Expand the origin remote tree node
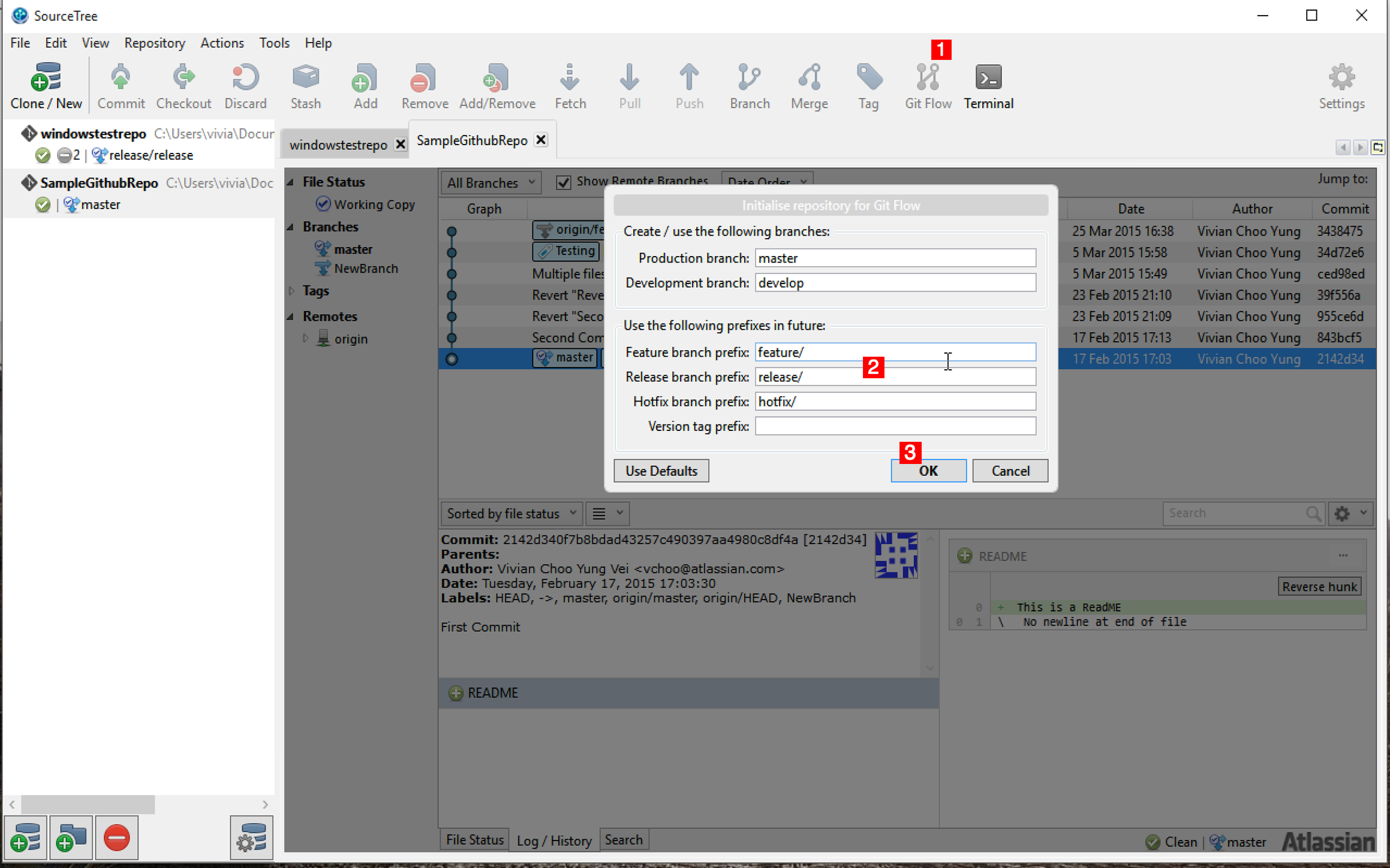 305,339
